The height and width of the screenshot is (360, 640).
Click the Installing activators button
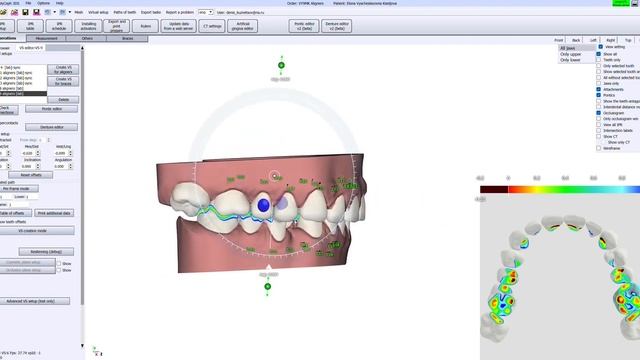pos(88,26)
